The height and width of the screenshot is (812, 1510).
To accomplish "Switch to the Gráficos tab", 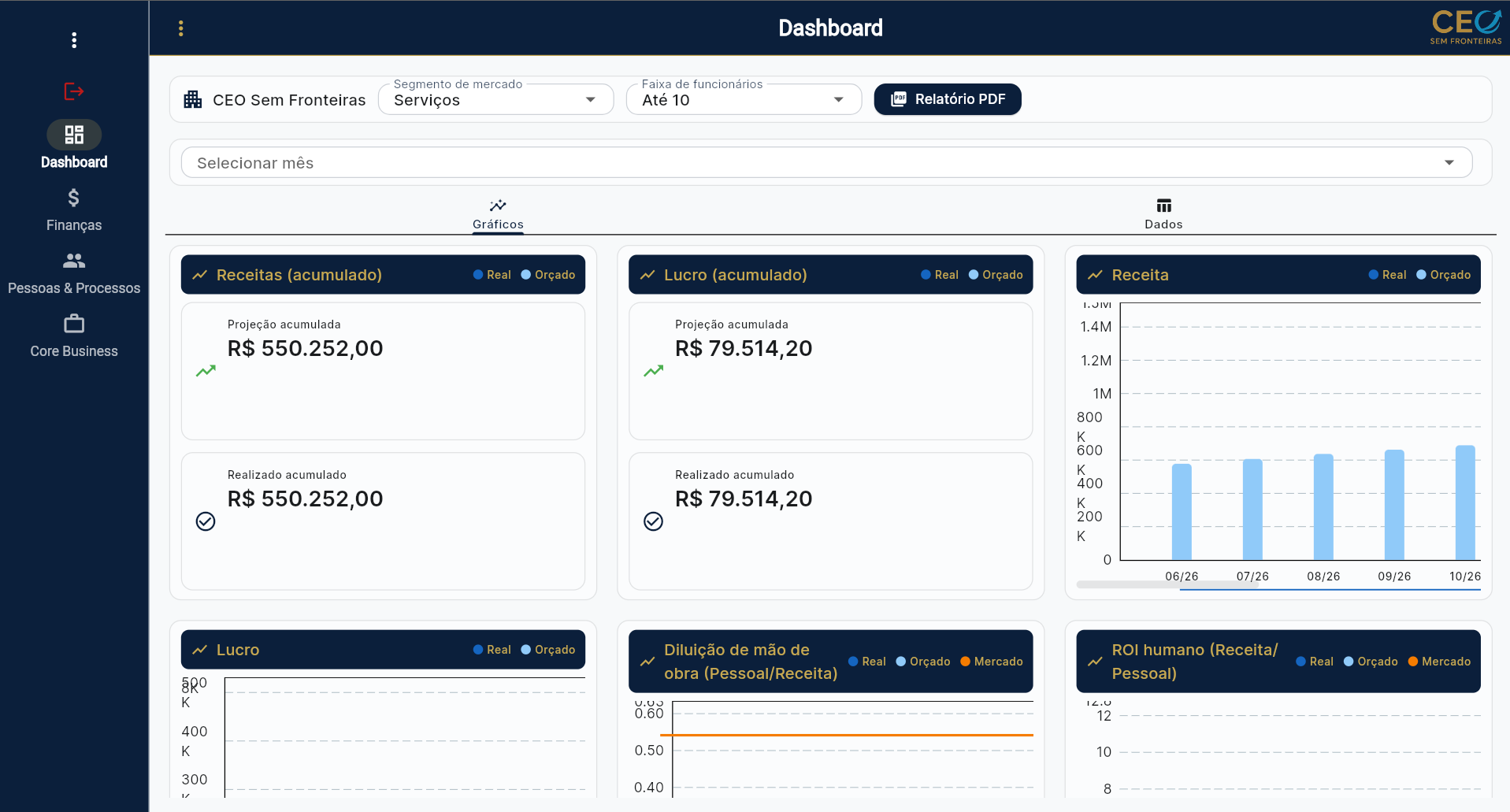I will coord(498,215).
